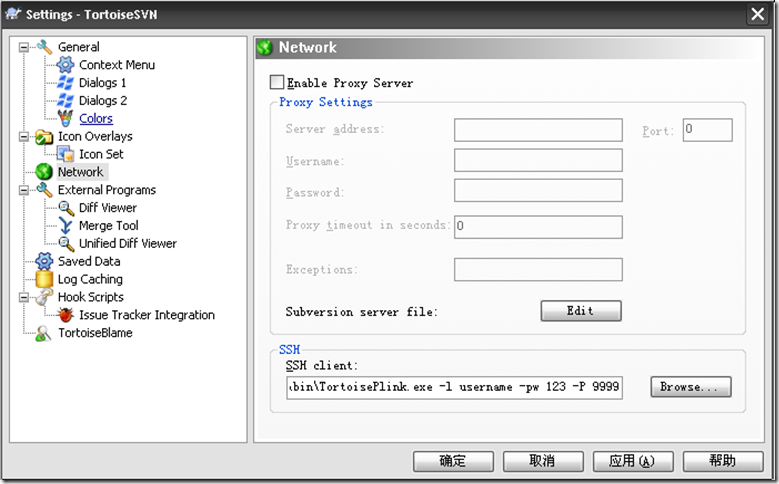Click the Saved Data gear icon
779x484 pixels.
coord(44,261)
